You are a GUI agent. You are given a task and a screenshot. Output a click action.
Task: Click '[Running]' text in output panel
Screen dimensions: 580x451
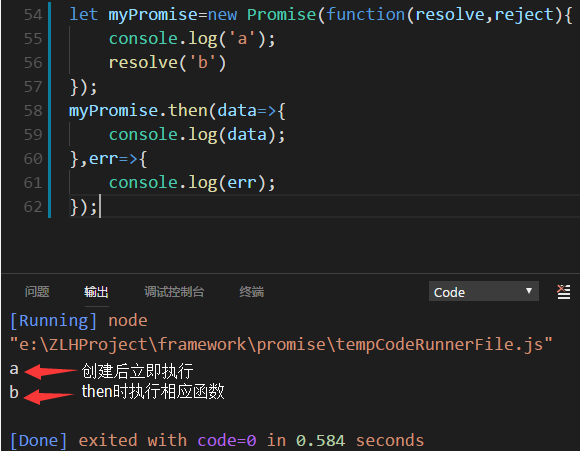coord(53,321)
